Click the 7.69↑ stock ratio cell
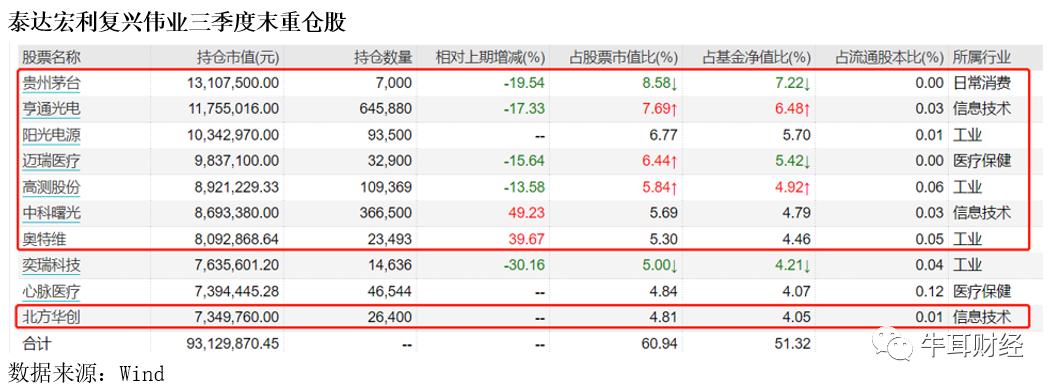Image resolution: width=1058 pixels, height=392 pixels. 660,109
